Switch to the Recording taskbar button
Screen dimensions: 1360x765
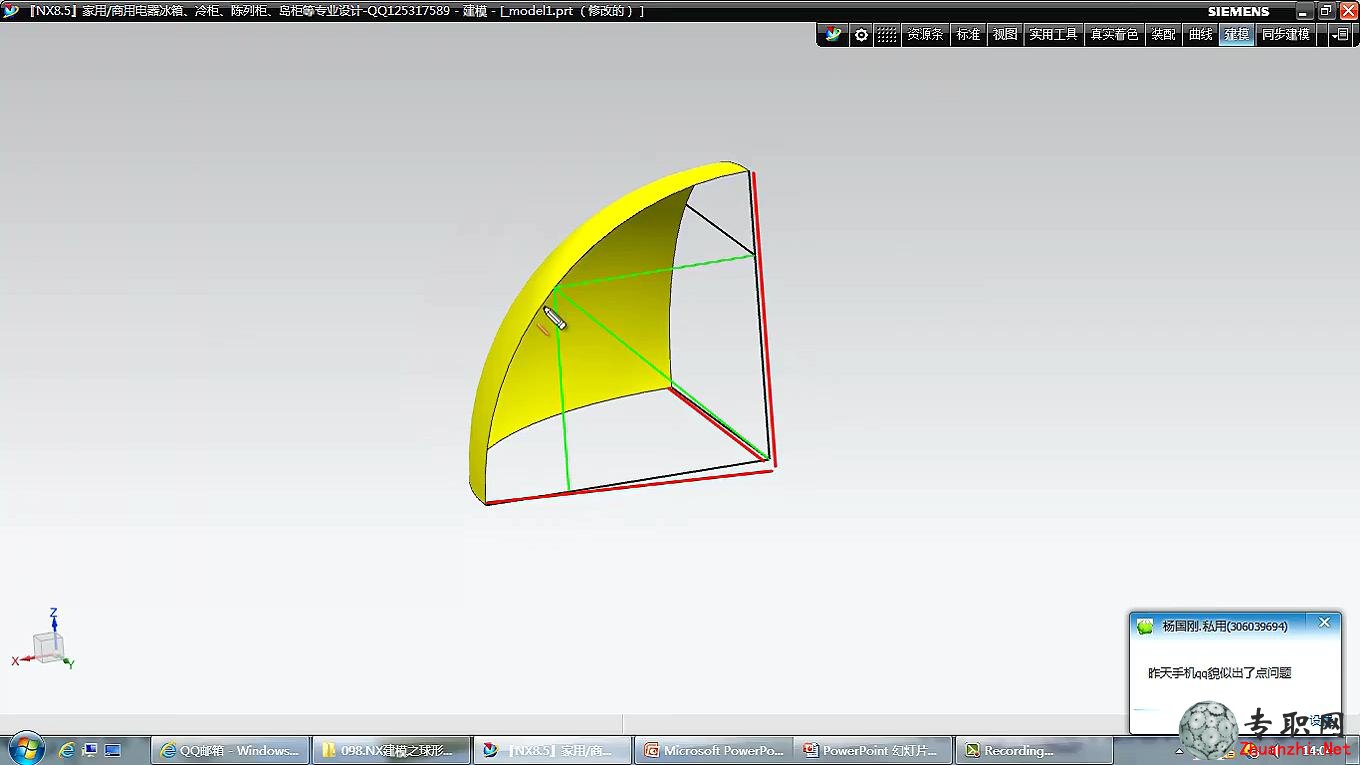click(x=1034, y=750)
